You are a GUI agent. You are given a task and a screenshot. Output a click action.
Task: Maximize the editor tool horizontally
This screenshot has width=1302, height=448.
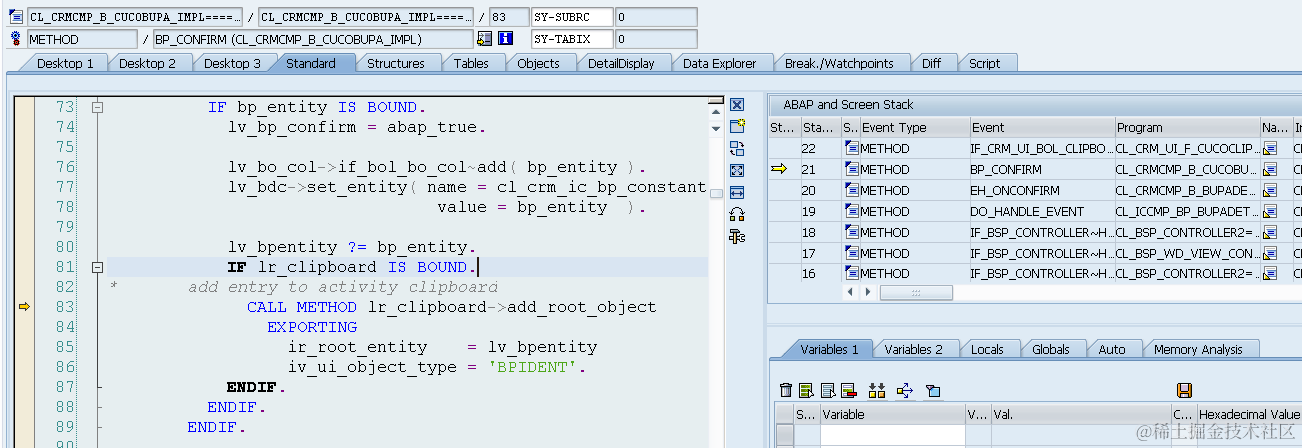(737, 192)
